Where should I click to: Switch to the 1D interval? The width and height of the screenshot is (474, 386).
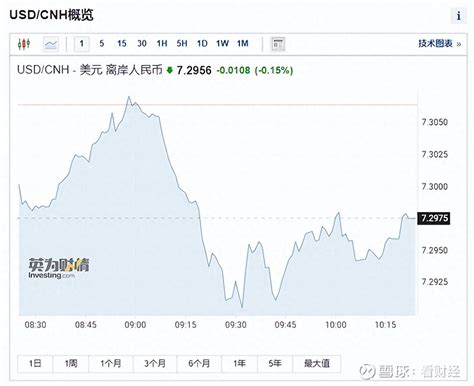(202, 44)
